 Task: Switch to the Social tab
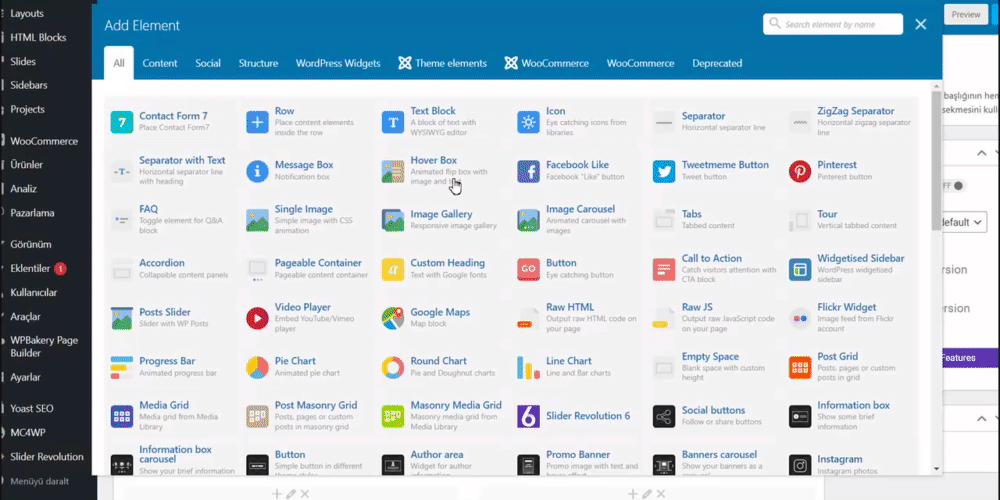click(208, 63)
